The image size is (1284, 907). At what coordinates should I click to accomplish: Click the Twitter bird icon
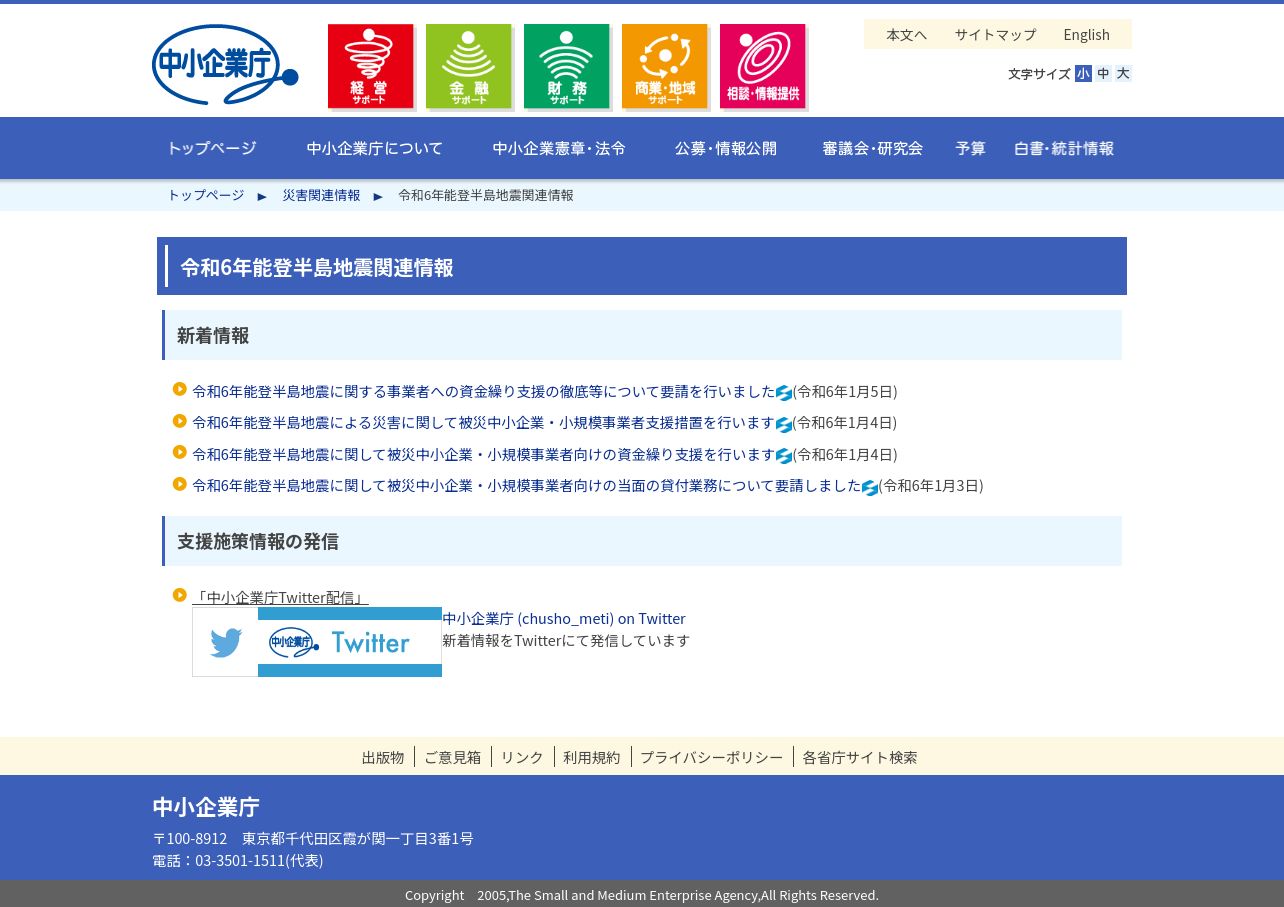pyautogui.click(x=226, y=642)
